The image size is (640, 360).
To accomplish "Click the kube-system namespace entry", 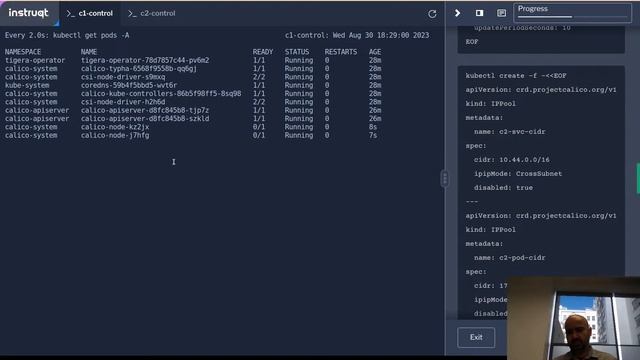I will (x=27, y=85).
